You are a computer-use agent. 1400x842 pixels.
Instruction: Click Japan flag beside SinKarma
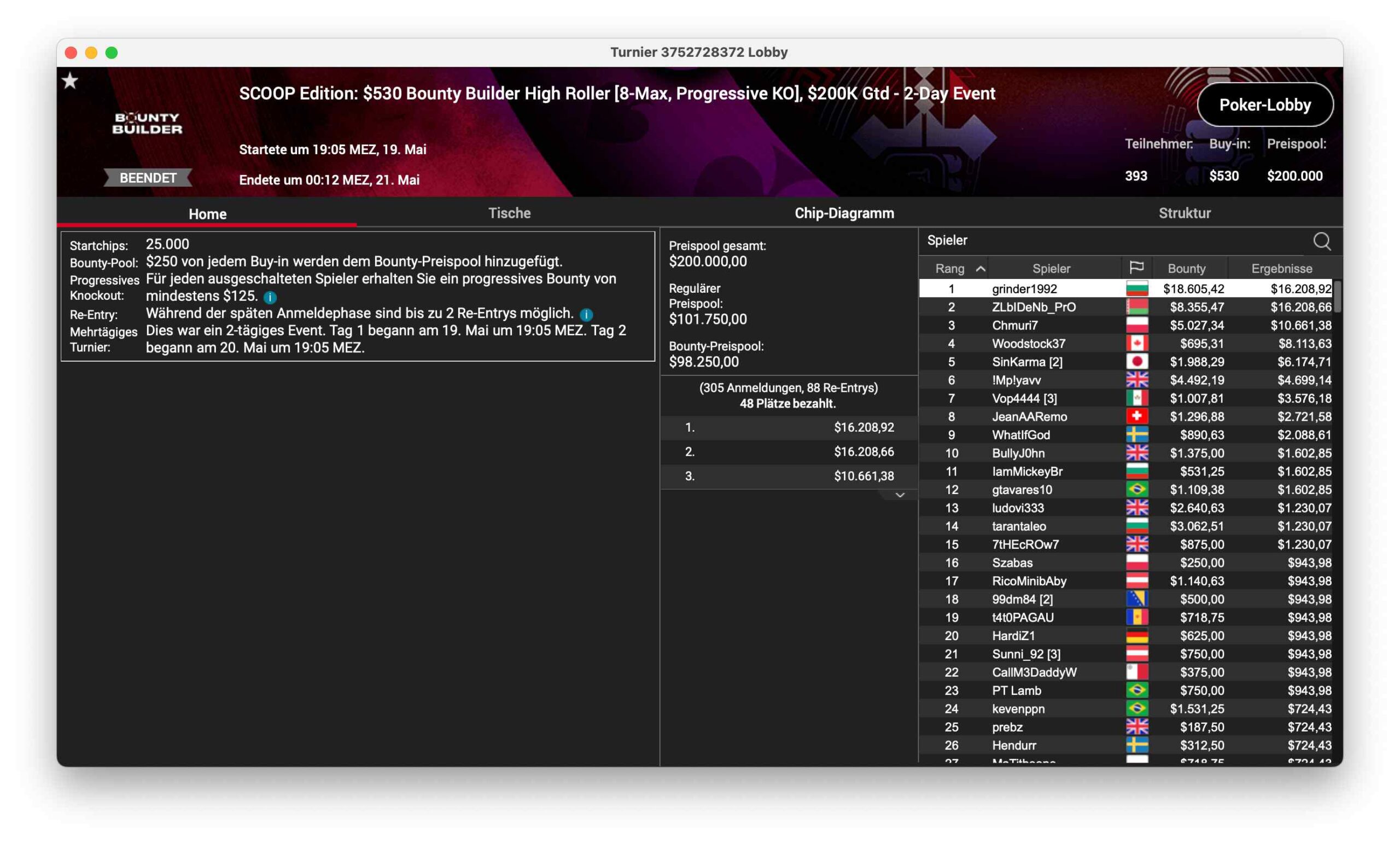click(x=1136, y=362)
